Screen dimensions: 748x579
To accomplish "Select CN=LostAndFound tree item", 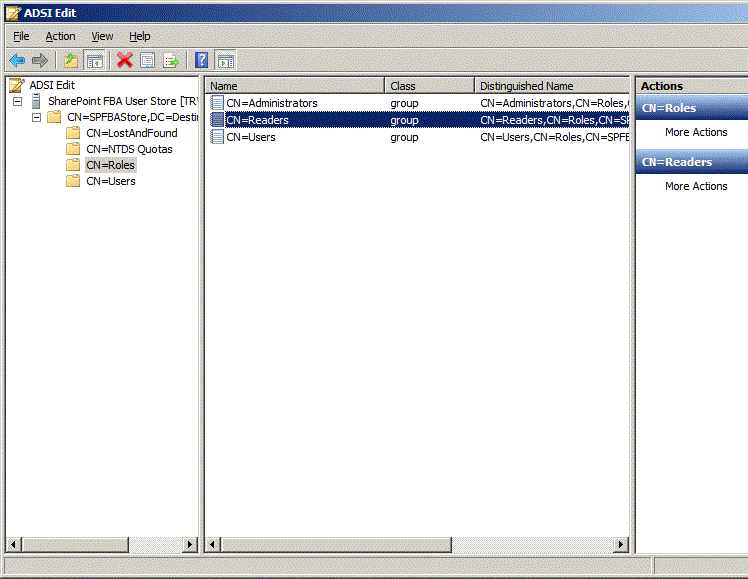I will pyautogui.click(x=132, y=133).
